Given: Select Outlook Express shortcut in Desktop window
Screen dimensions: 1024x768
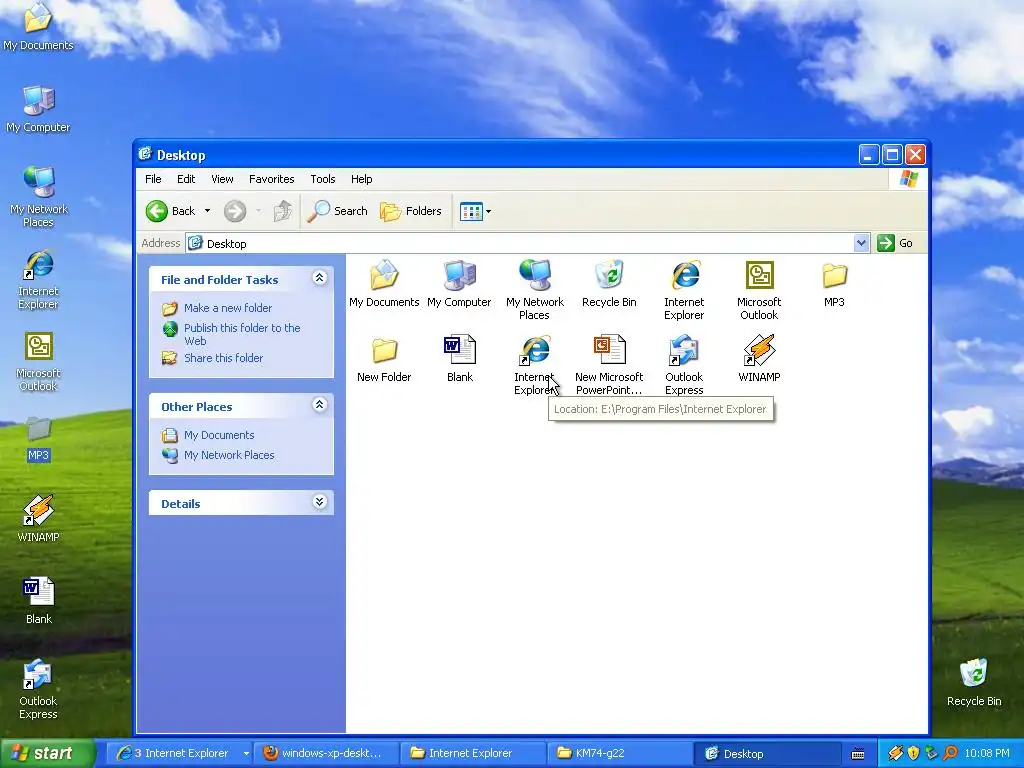Looking at the screenshot, I should (x=684, y=364).
